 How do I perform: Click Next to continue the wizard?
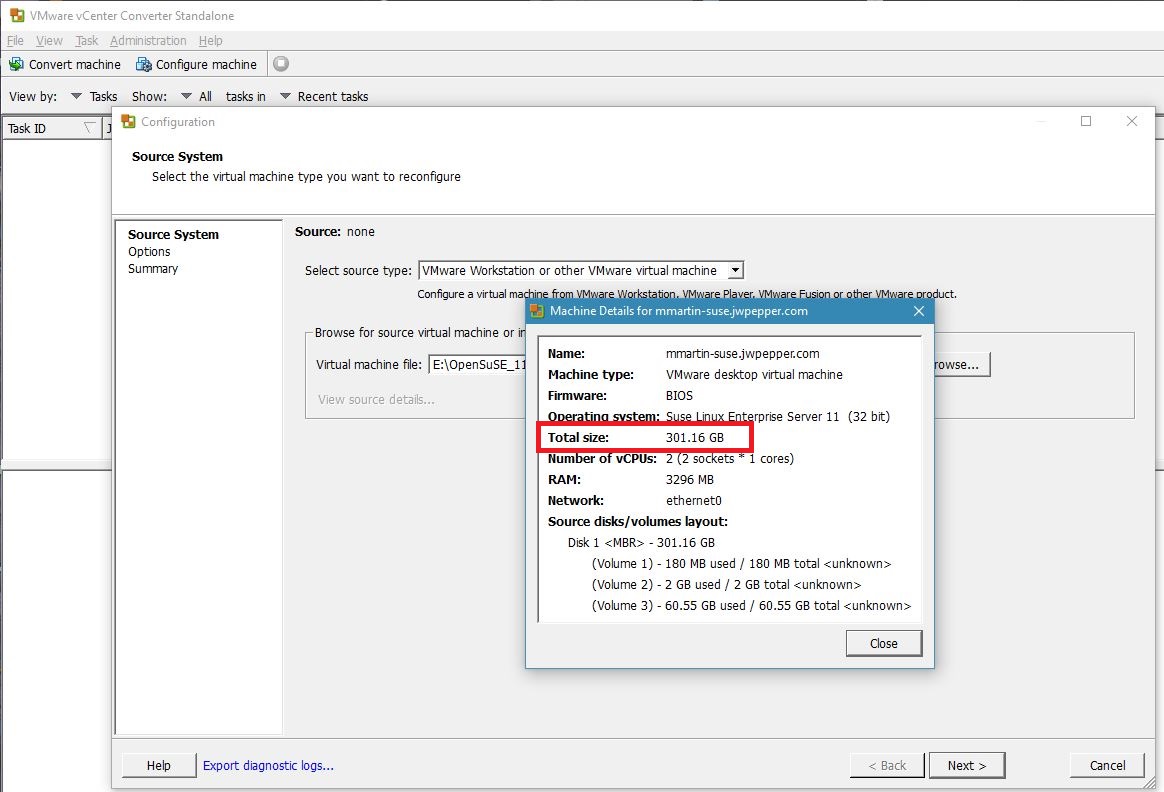coord(966,765)
